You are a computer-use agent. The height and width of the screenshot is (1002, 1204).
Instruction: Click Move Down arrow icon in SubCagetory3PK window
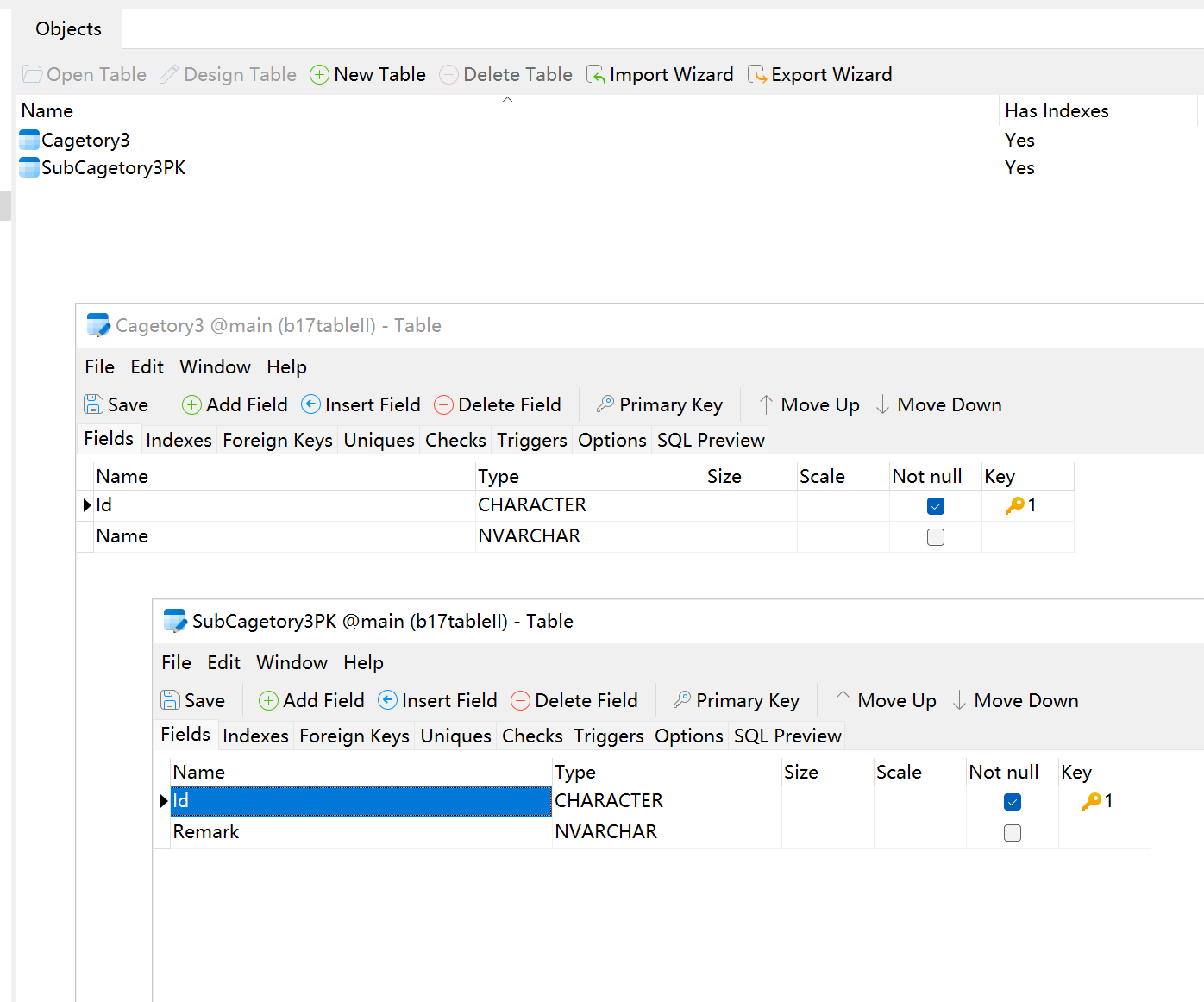click(x=959, y=700)
